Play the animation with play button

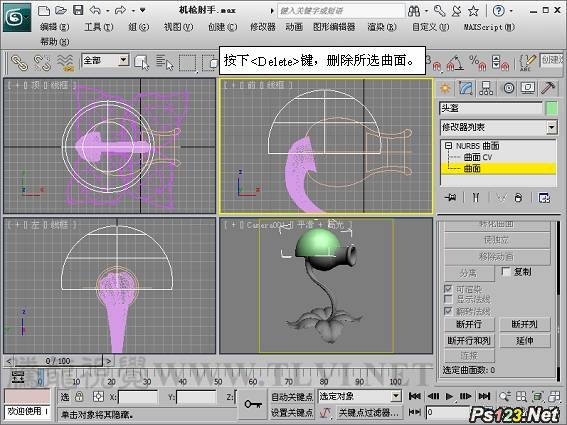pyautogui.click(x=449, y=396)
